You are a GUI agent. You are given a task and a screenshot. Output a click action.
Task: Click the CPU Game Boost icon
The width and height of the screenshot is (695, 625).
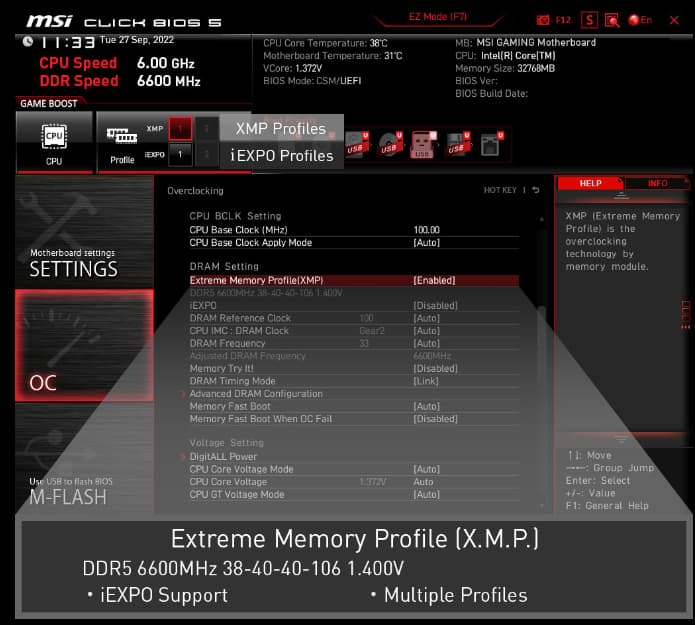pyautogui.click(x=53, y=140)
